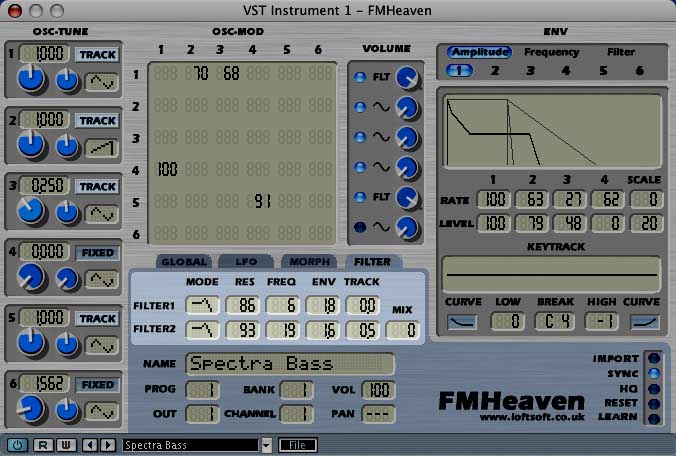
Task: Click Filter2 mode lowpass shape icon
Action: click(x=202, y=330)
